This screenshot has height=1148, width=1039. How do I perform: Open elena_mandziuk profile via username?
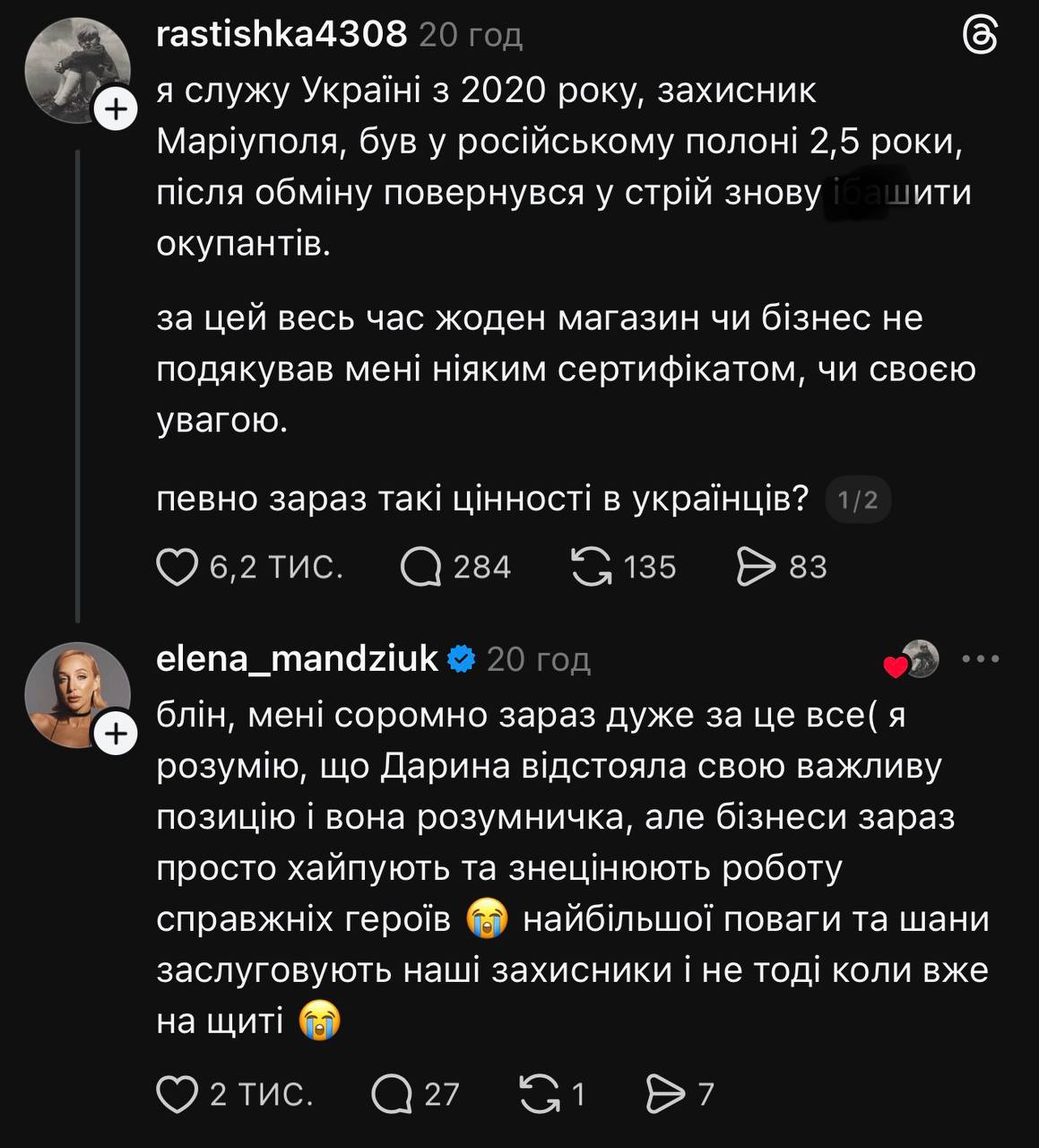(x=297, y=659)
